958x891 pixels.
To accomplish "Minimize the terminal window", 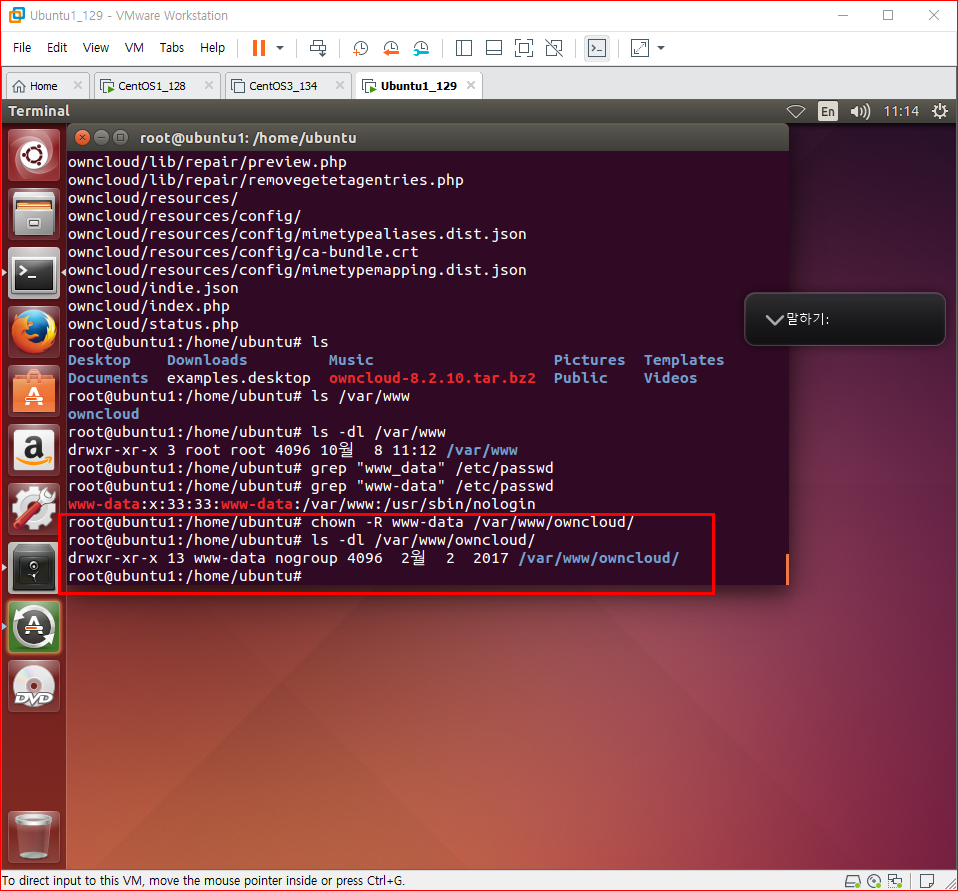I will 101,138.
